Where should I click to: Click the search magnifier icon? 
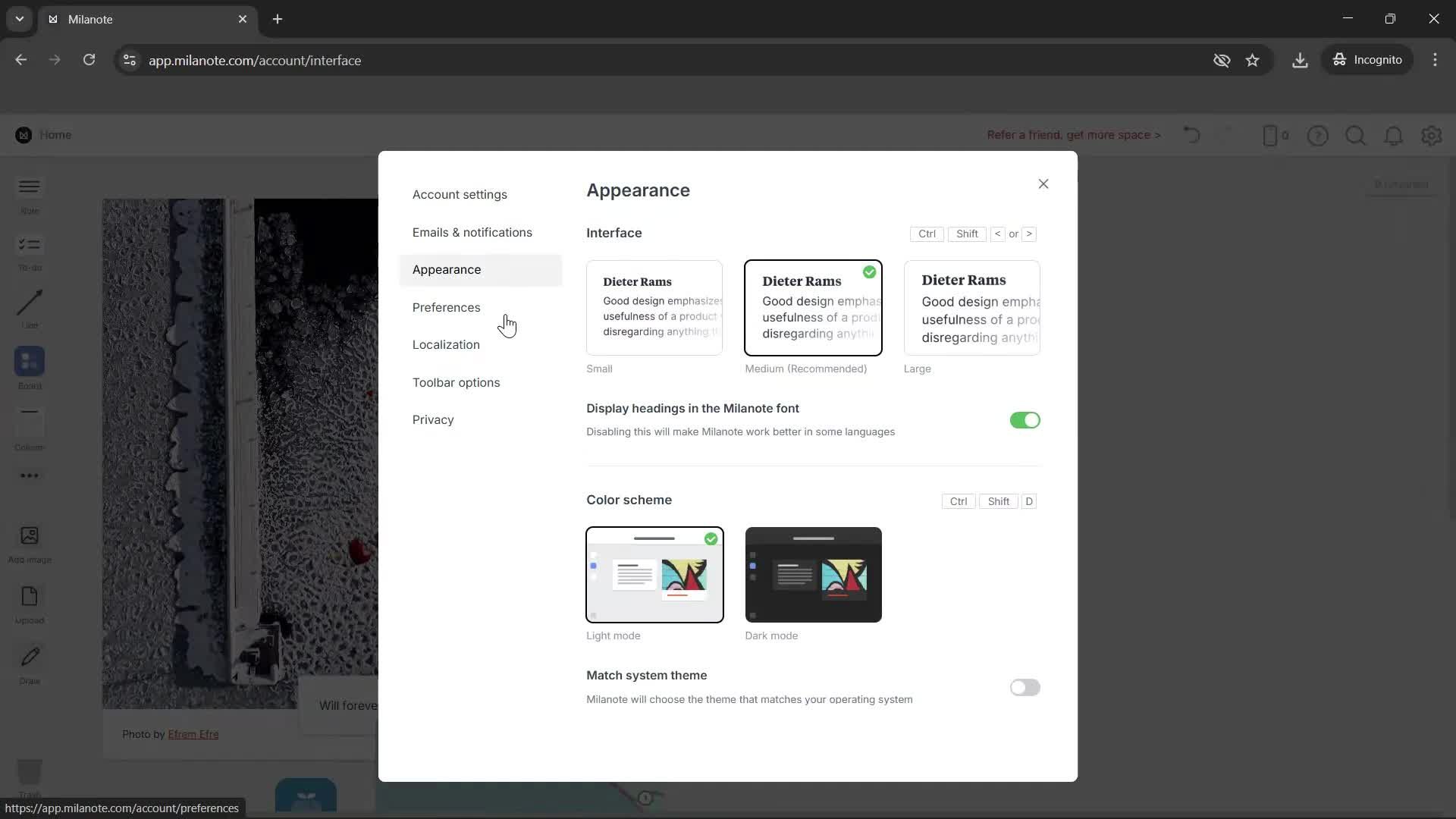tap(1355, 136)
